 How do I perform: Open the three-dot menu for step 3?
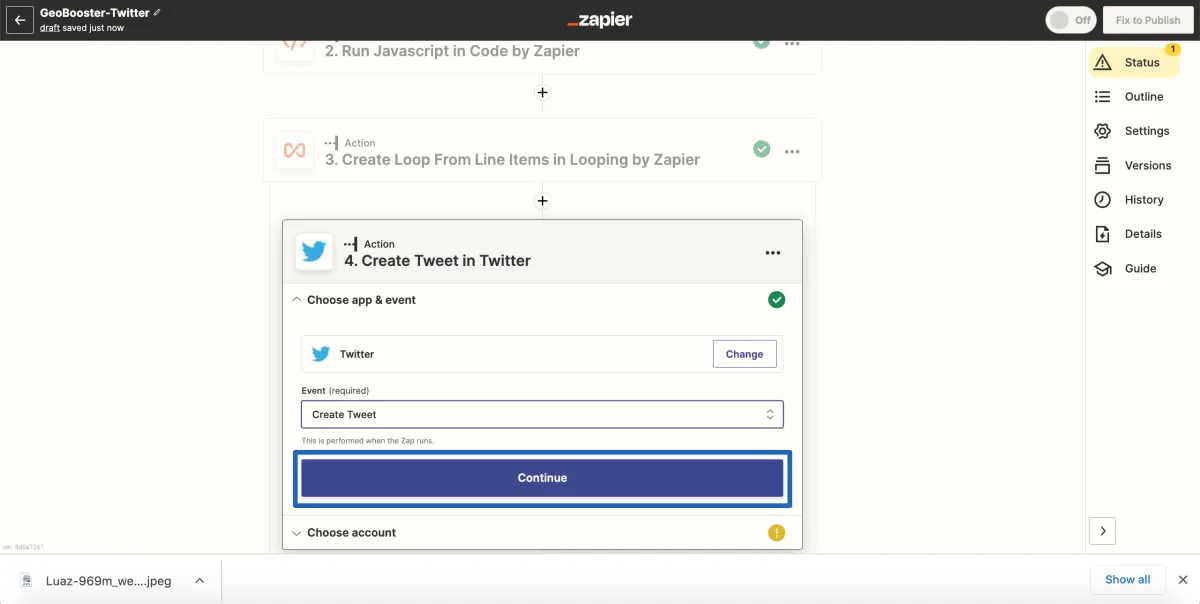pyautogui.click(x=792, y=152)
